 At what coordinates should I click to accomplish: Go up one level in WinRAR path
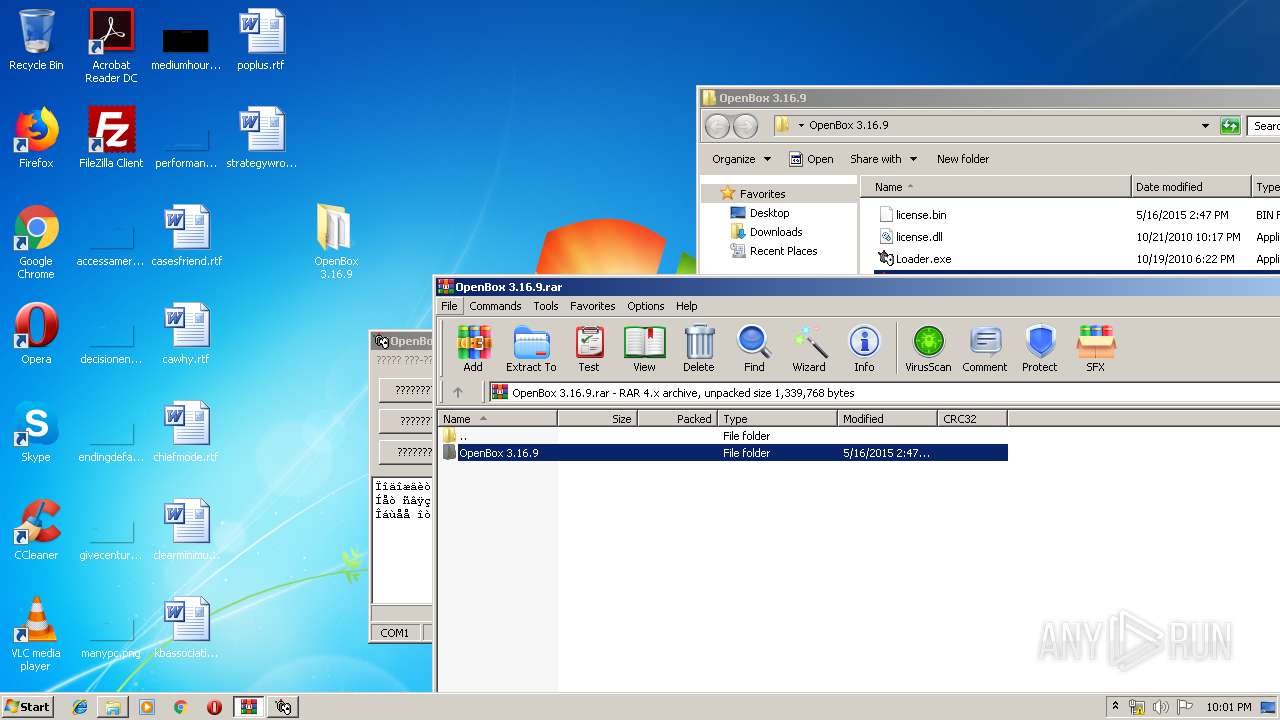pyautogui.click(x=458, y=392)
